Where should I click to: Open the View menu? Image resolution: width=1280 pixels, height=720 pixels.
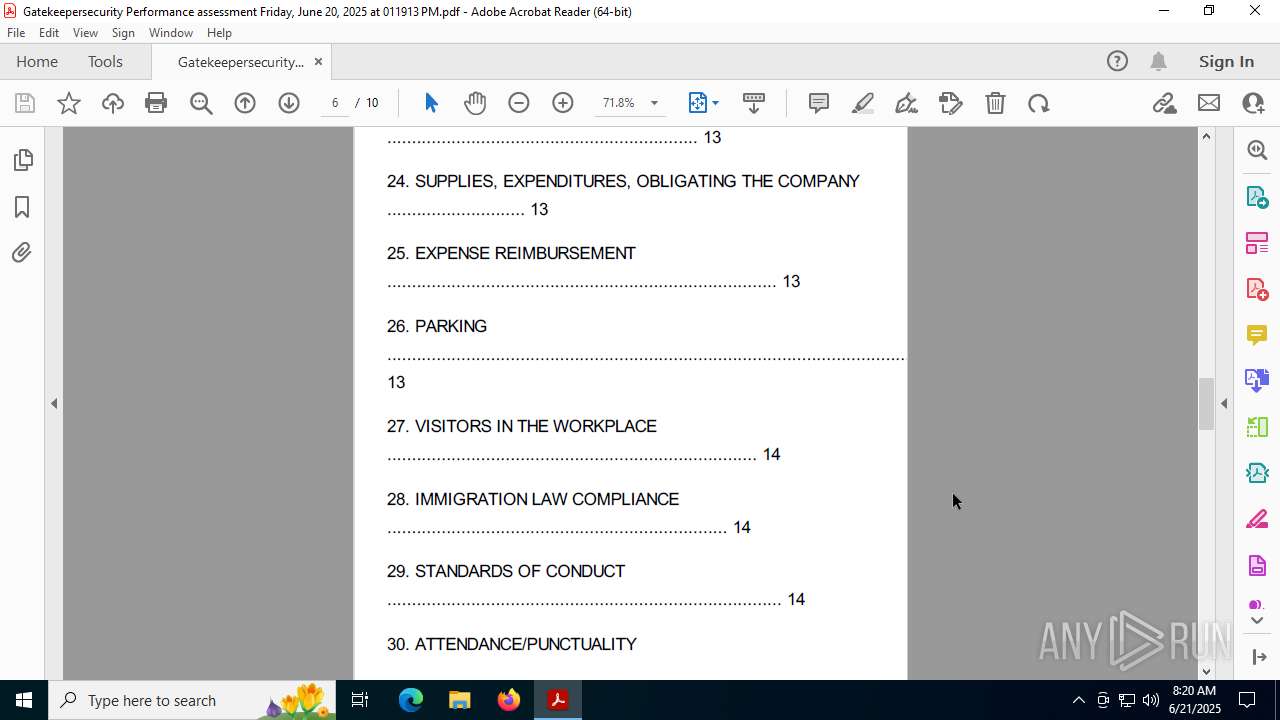pyautogui.click(x=85, y=33)
